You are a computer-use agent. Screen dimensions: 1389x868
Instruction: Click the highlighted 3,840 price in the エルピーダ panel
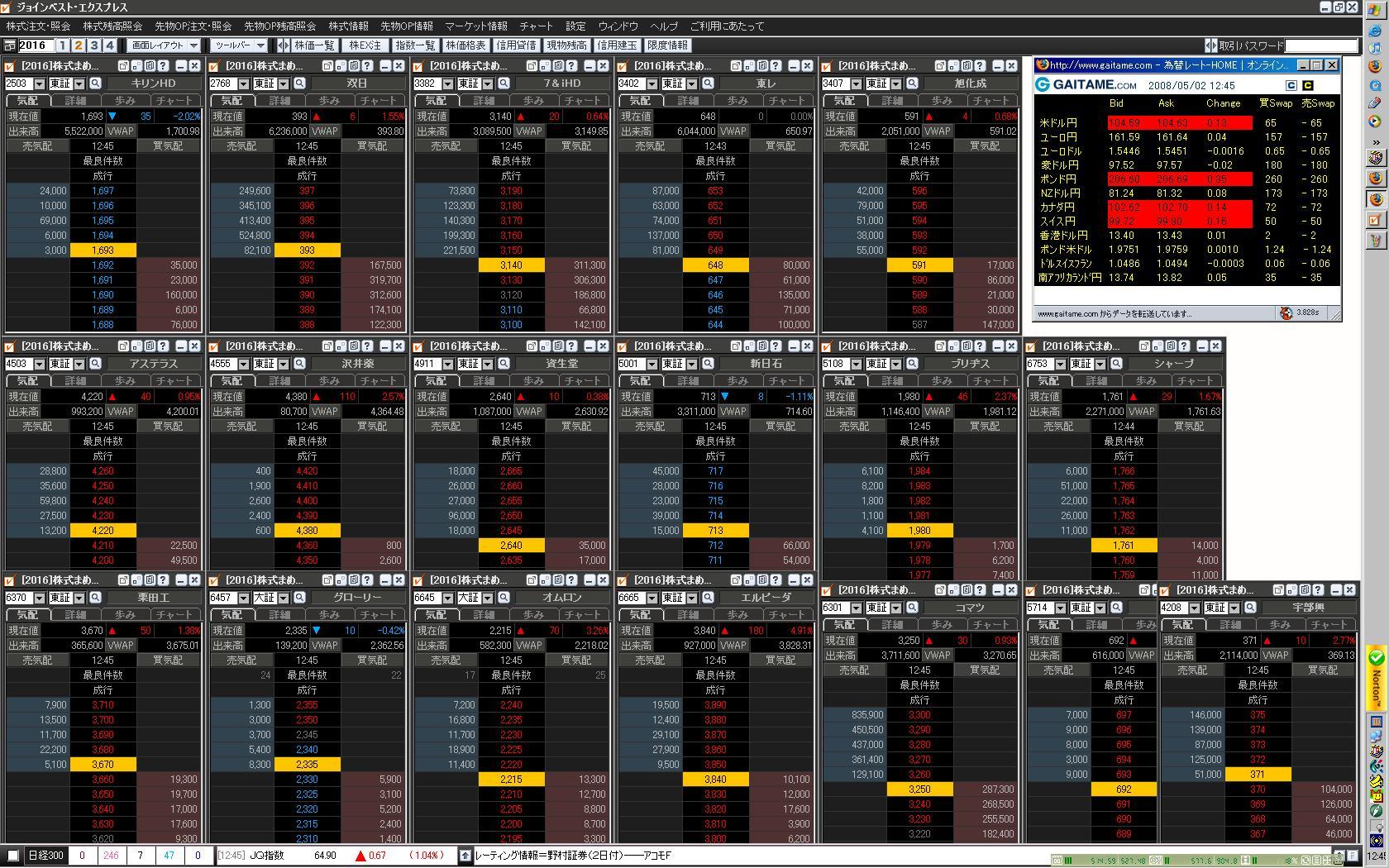(x=716, y=780)
